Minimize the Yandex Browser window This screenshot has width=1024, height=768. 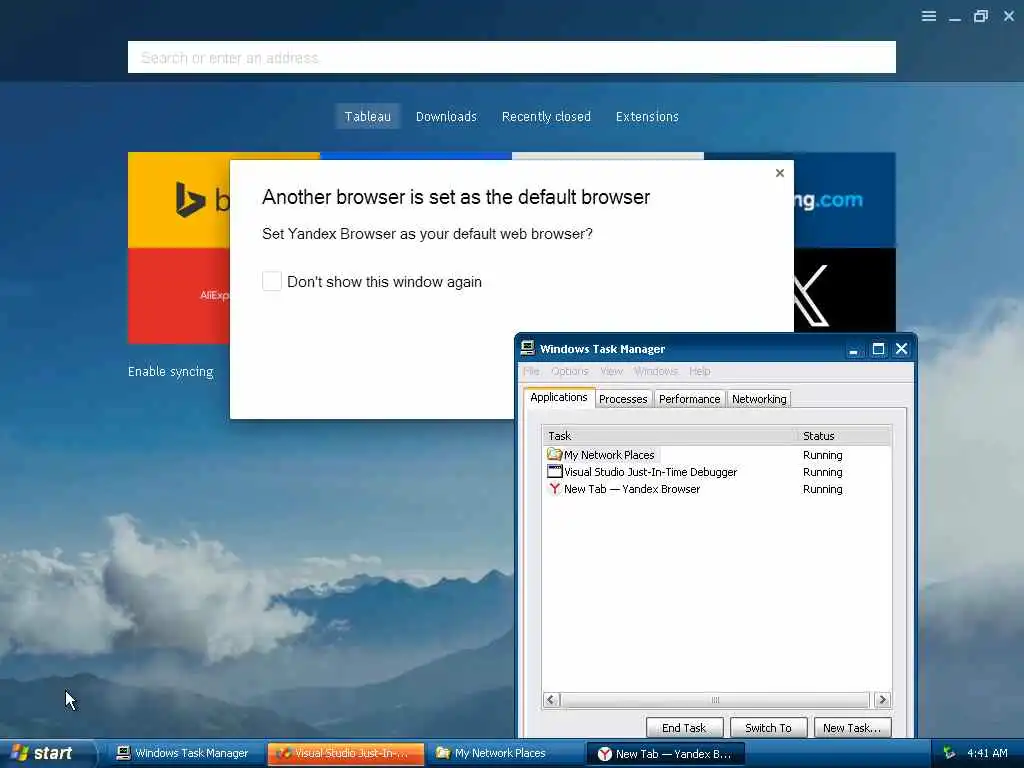click(x=955, y=16)
